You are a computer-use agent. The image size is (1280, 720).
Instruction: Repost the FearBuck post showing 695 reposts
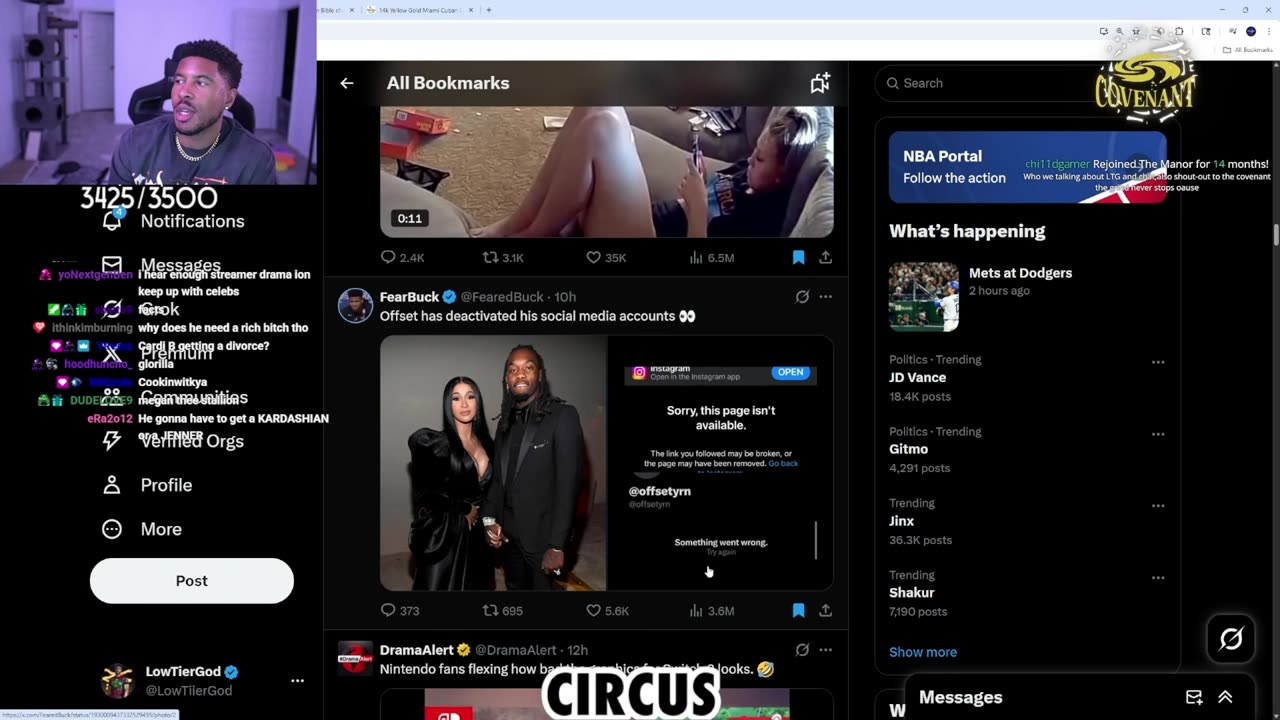point(502,610)
